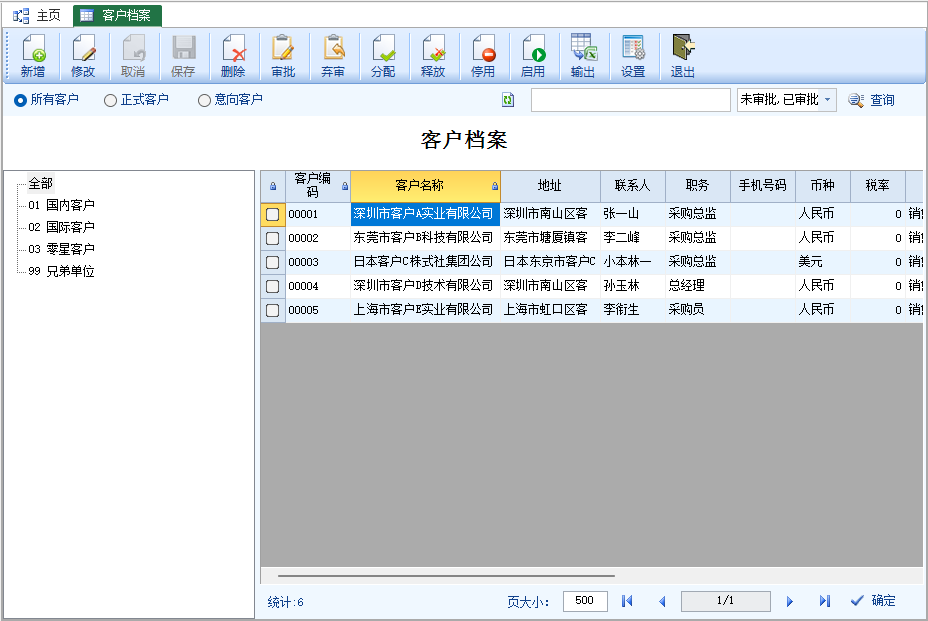
Task: Click the green refresh icon beside search box
Action: (x=508, y=99)
